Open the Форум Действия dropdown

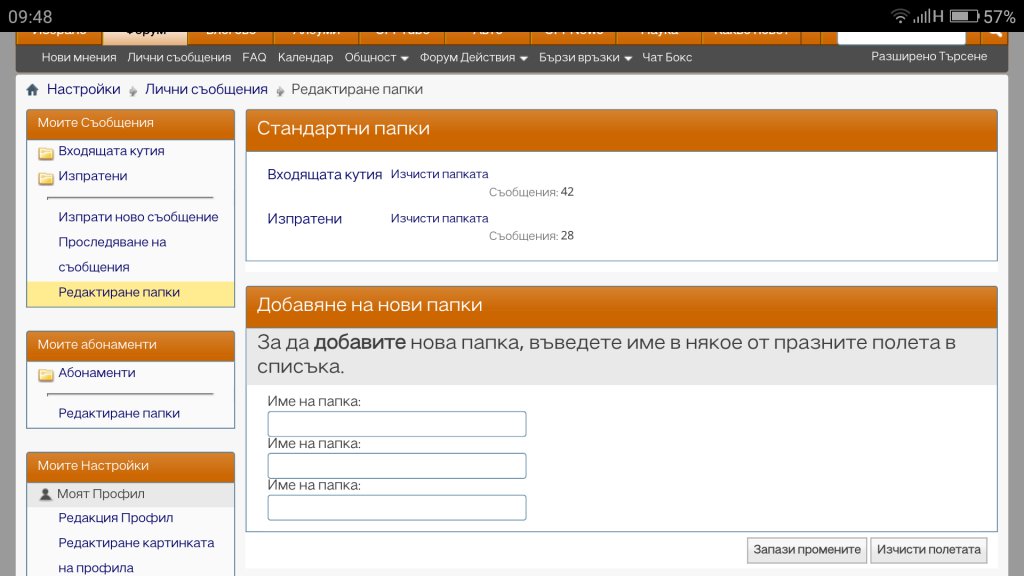(473, 58)
